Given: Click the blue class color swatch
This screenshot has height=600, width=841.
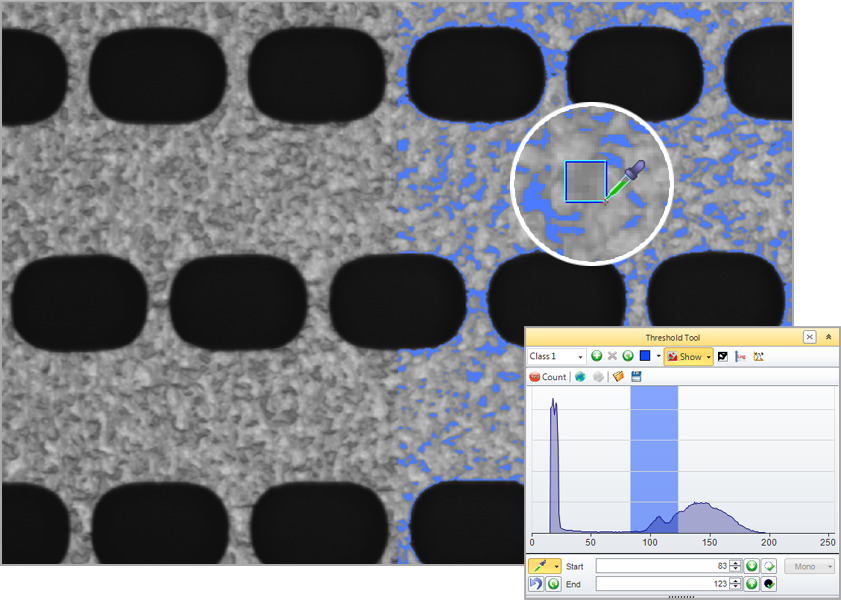Looking at the screenshot, I should [645, 356].
